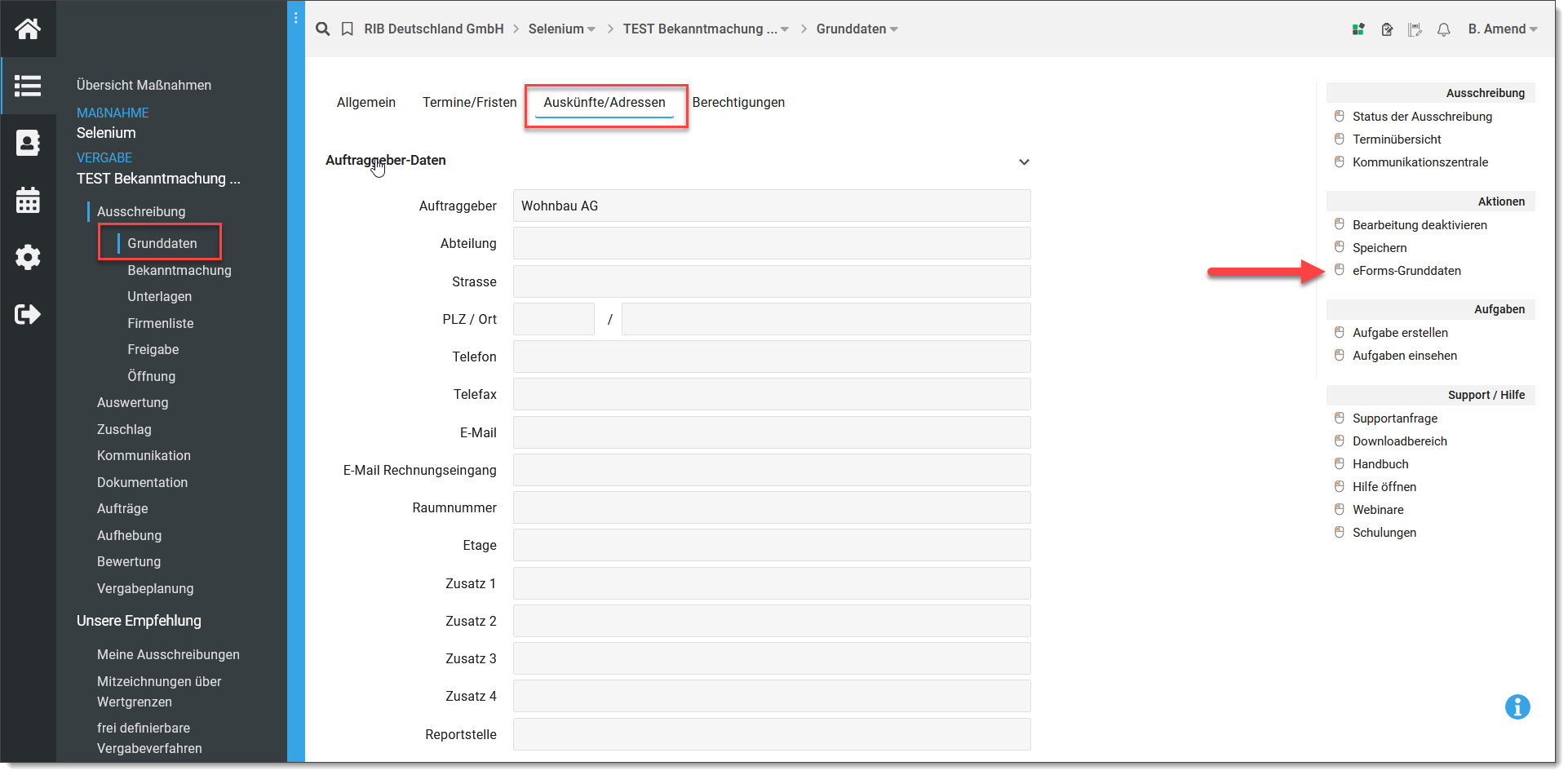Click mouse icon beside Aufgabe erstellen
The width and height of the screenshot is (1568, 775).
click(1339, 332)
